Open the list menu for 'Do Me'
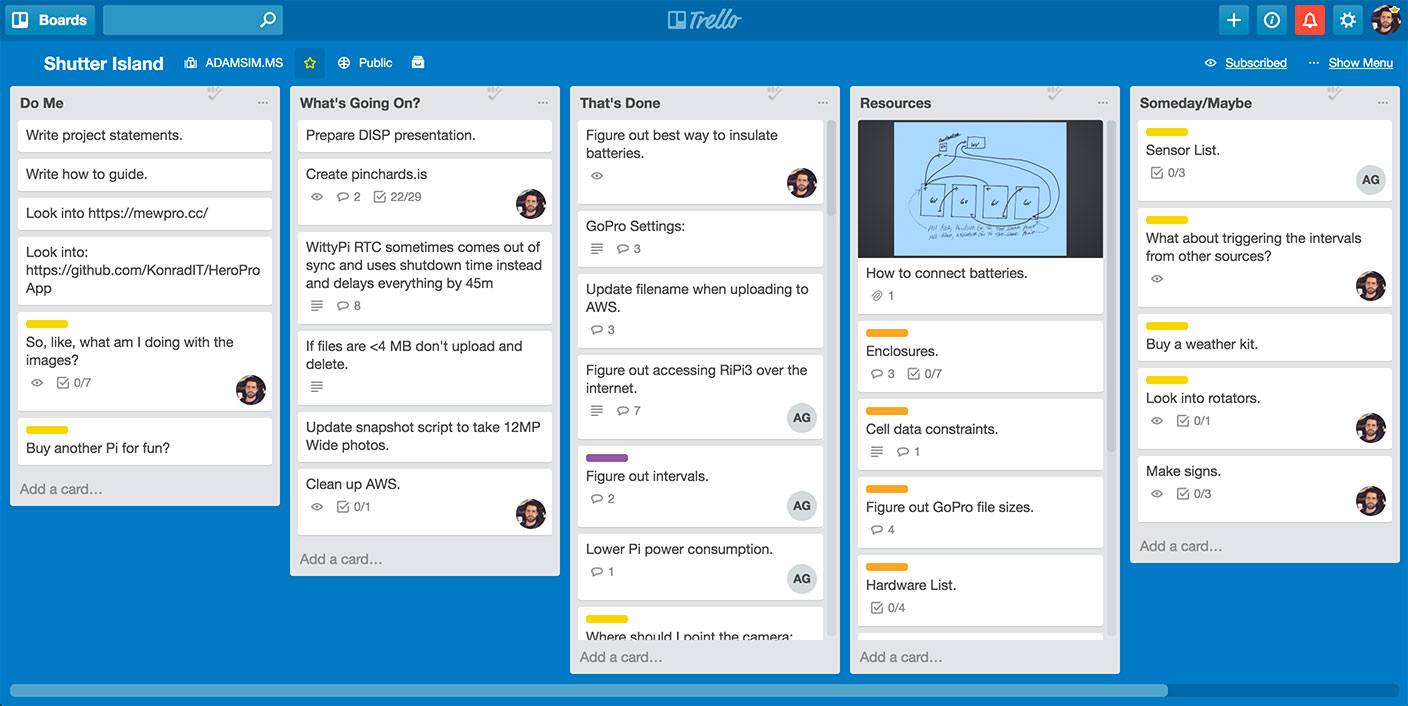This screenshot has width=1408, height=706. [263, 101]
